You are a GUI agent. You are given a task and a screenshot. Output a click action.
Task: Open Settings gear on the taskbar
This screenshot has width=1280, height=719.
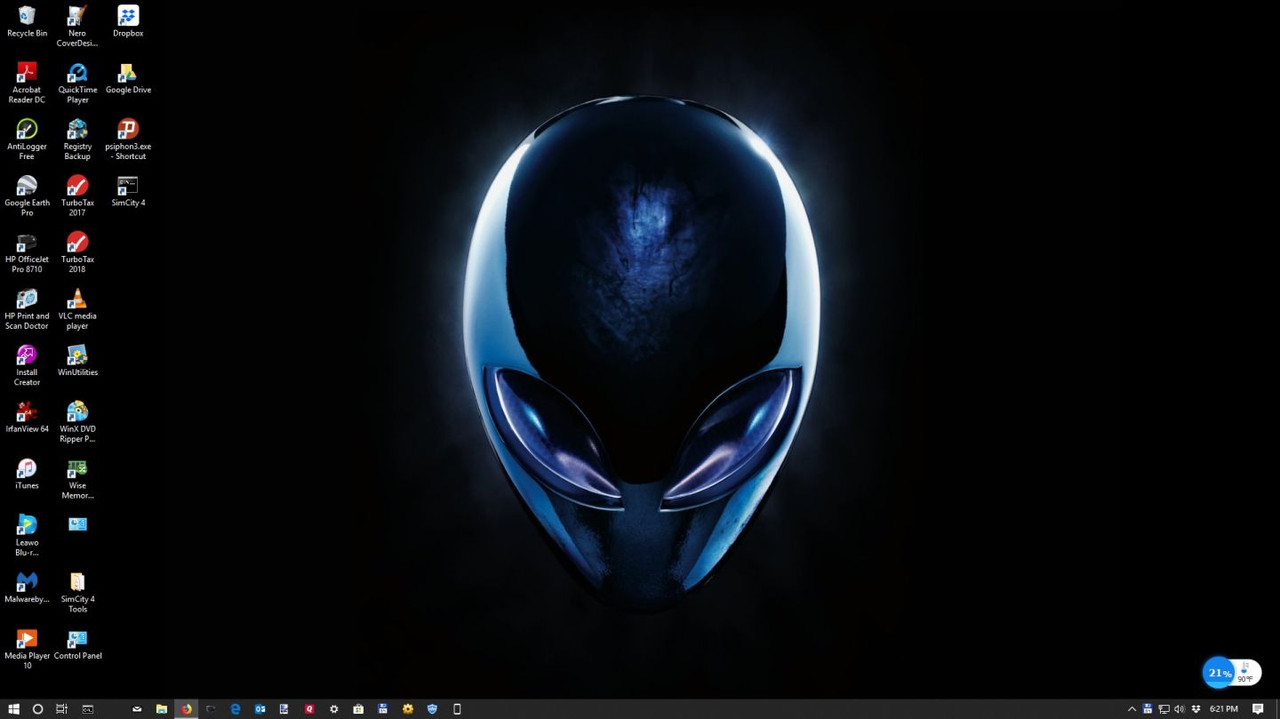tap(334, 709)
